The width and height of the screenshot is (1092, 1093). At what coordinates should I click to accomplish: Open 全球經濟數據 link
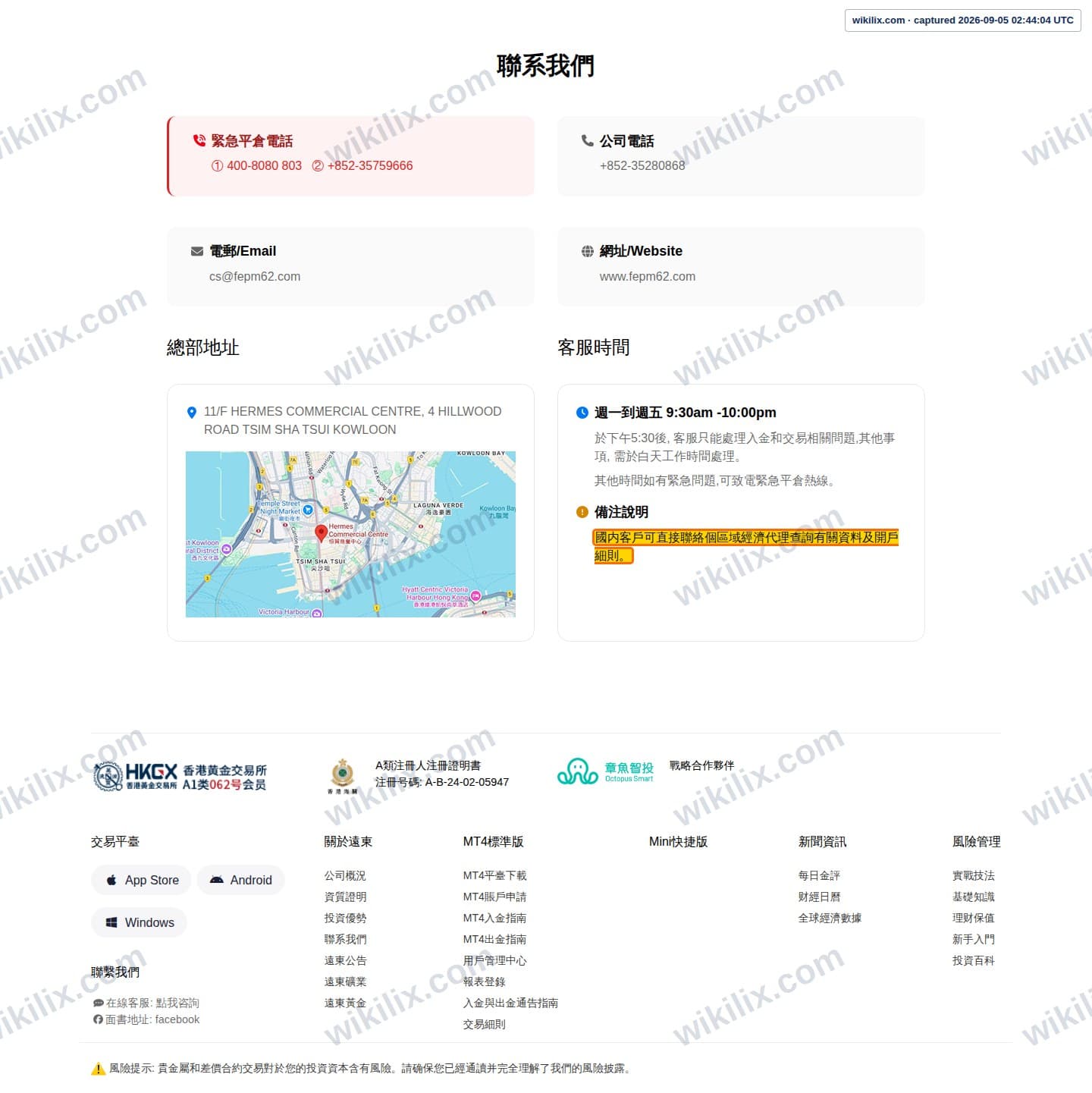830,918
